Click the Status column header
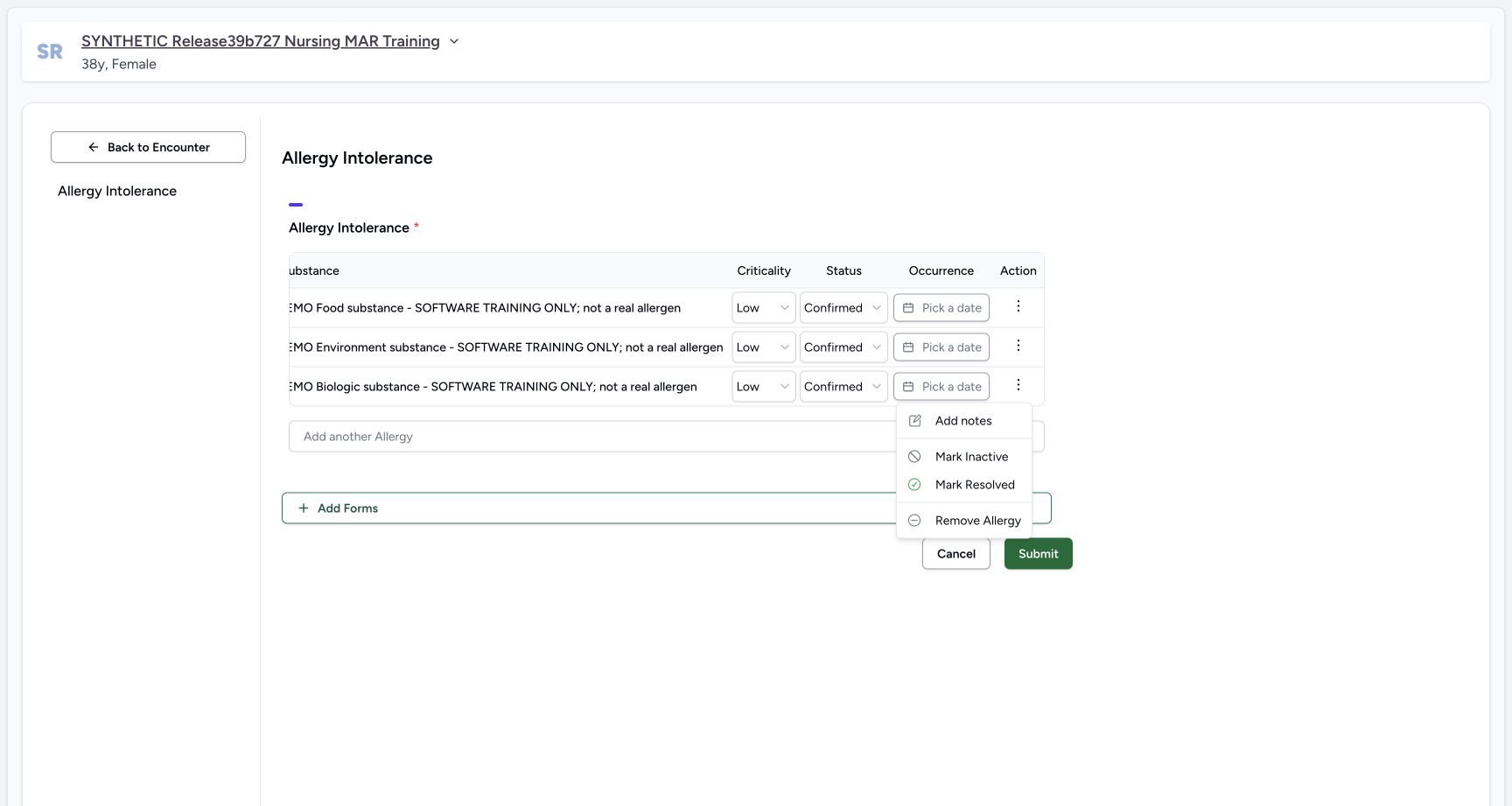The width and height of the screenshot is (1512, 806). pos(843,270)
